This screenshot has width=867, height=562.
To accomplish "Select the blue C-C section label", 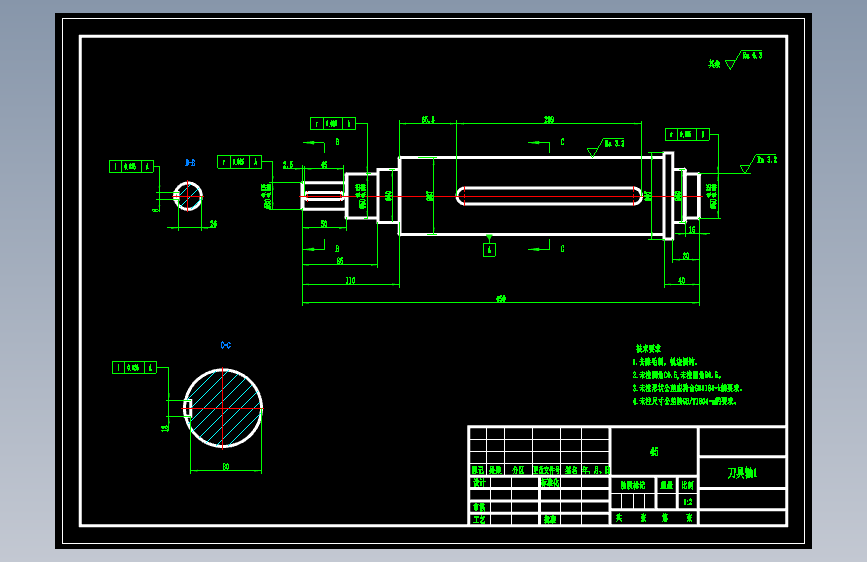I will [226, 345].
